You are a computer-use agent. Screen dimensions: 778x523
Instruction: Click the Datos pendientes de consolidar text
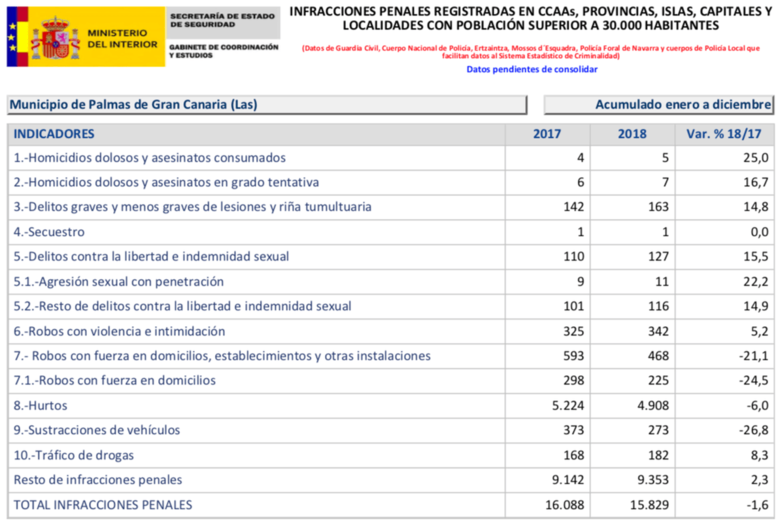click(531, 70)
